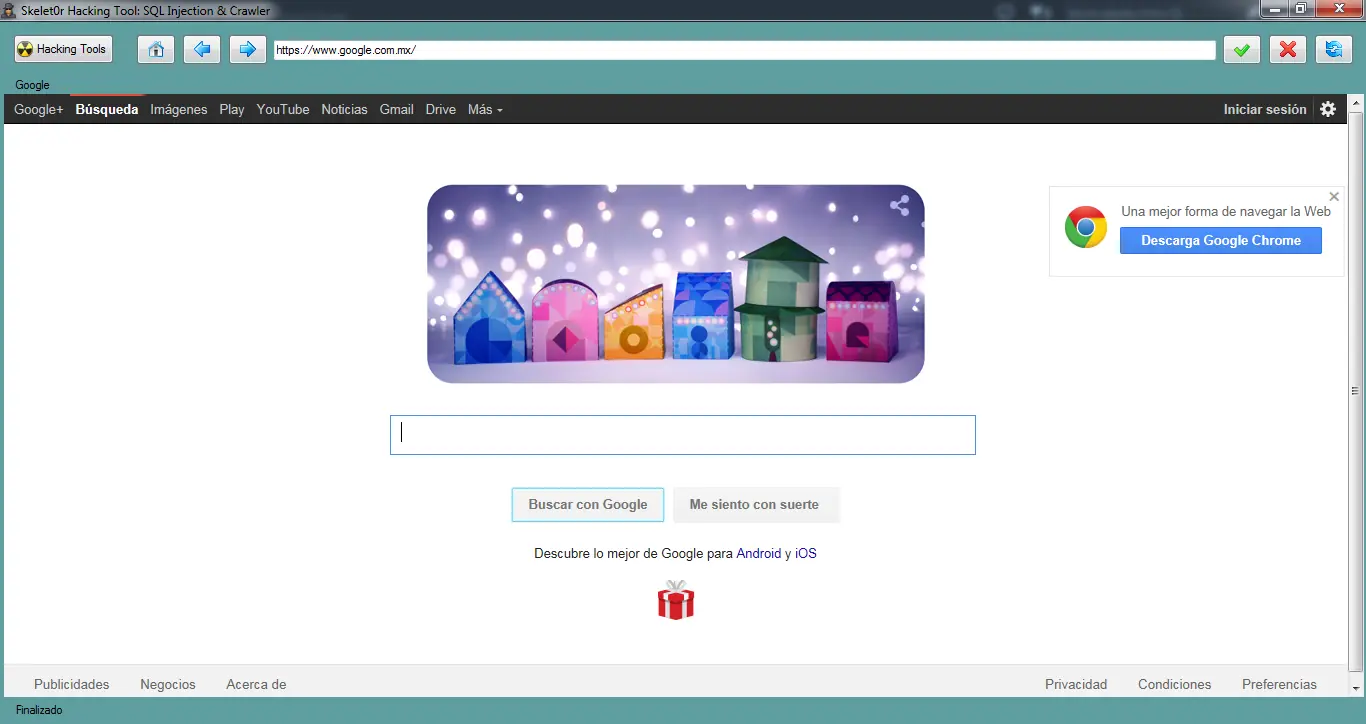Navigate back with the left arrow

(202, 49)
